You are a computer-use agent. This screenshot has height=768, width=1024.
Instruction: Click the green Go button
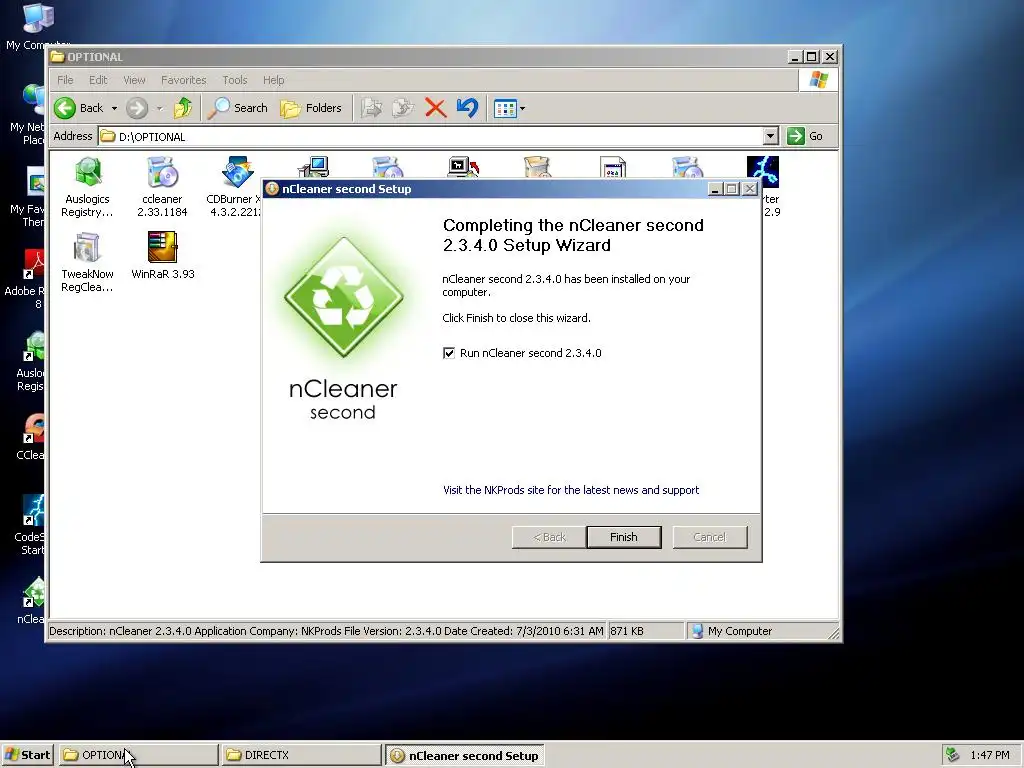click(x=805, y=136)
